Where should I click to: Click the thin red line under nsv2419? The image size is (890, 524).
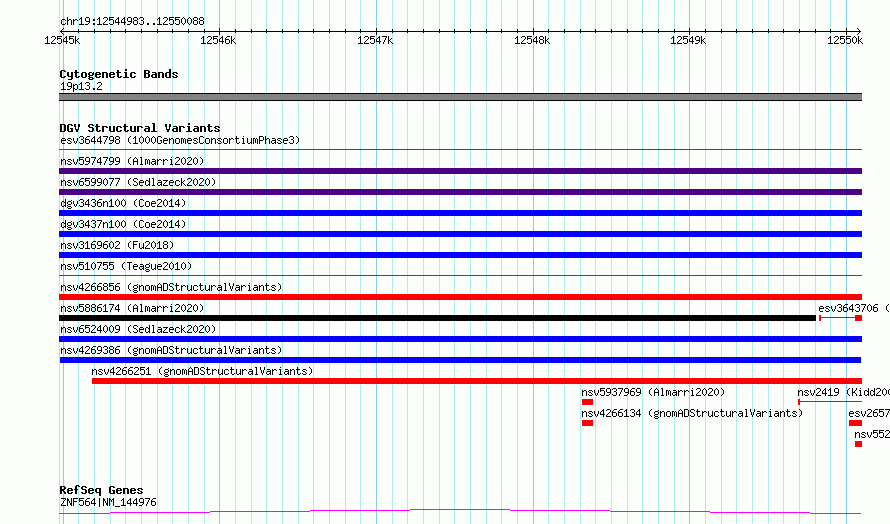point(830,402)
